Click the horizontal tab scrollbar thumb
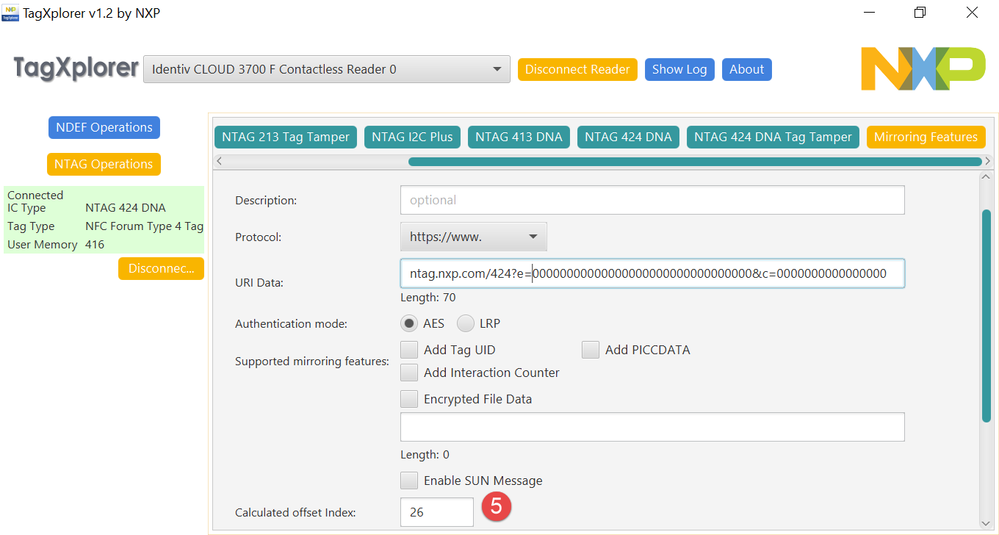Screen dimensions: 999x535 pyautogui.click(x=694, y=162)
